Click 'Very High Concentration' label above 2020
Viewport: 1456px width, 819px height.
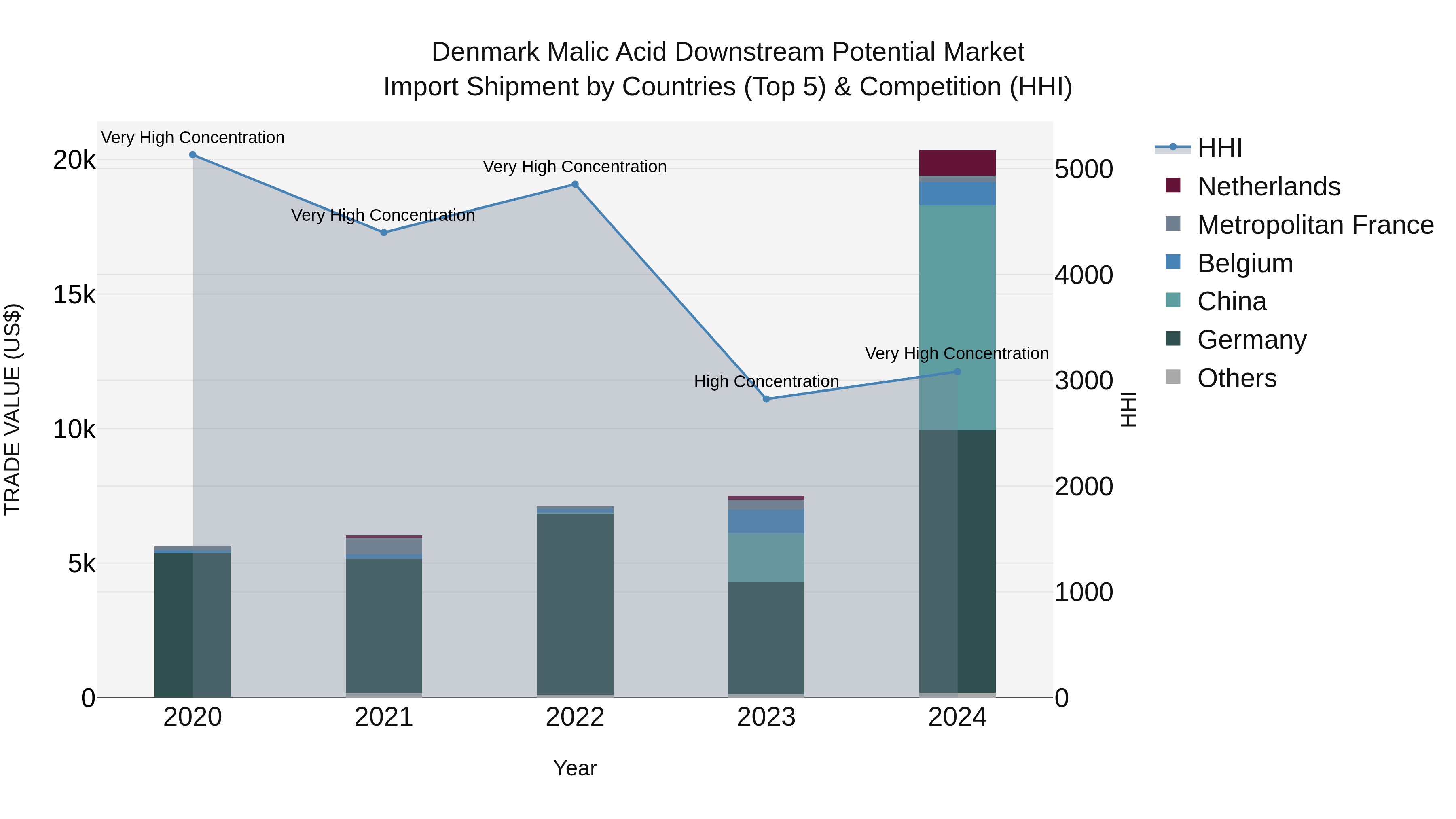193,138
